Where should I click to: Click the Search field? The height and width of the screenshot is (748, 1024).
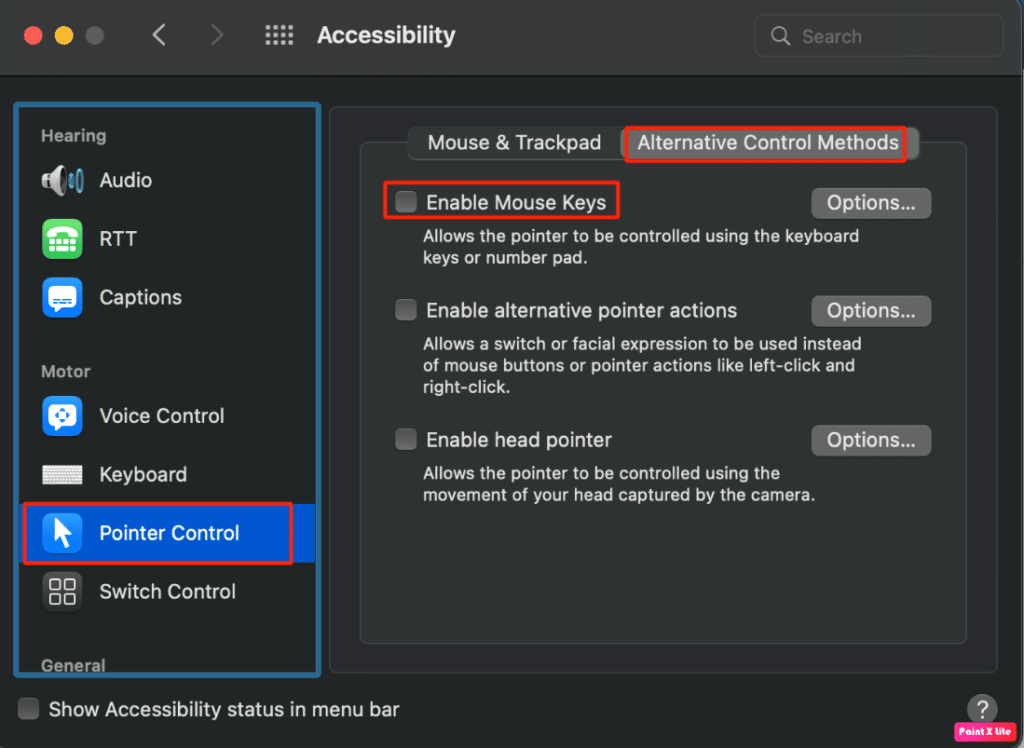pos(878,35)
